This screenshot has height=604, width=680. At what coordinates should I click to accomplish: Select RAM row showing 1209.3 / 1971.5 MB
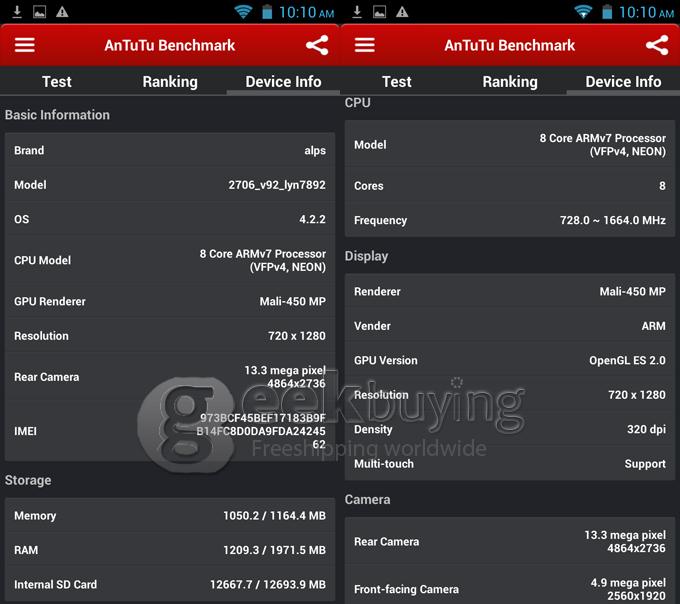170,550
